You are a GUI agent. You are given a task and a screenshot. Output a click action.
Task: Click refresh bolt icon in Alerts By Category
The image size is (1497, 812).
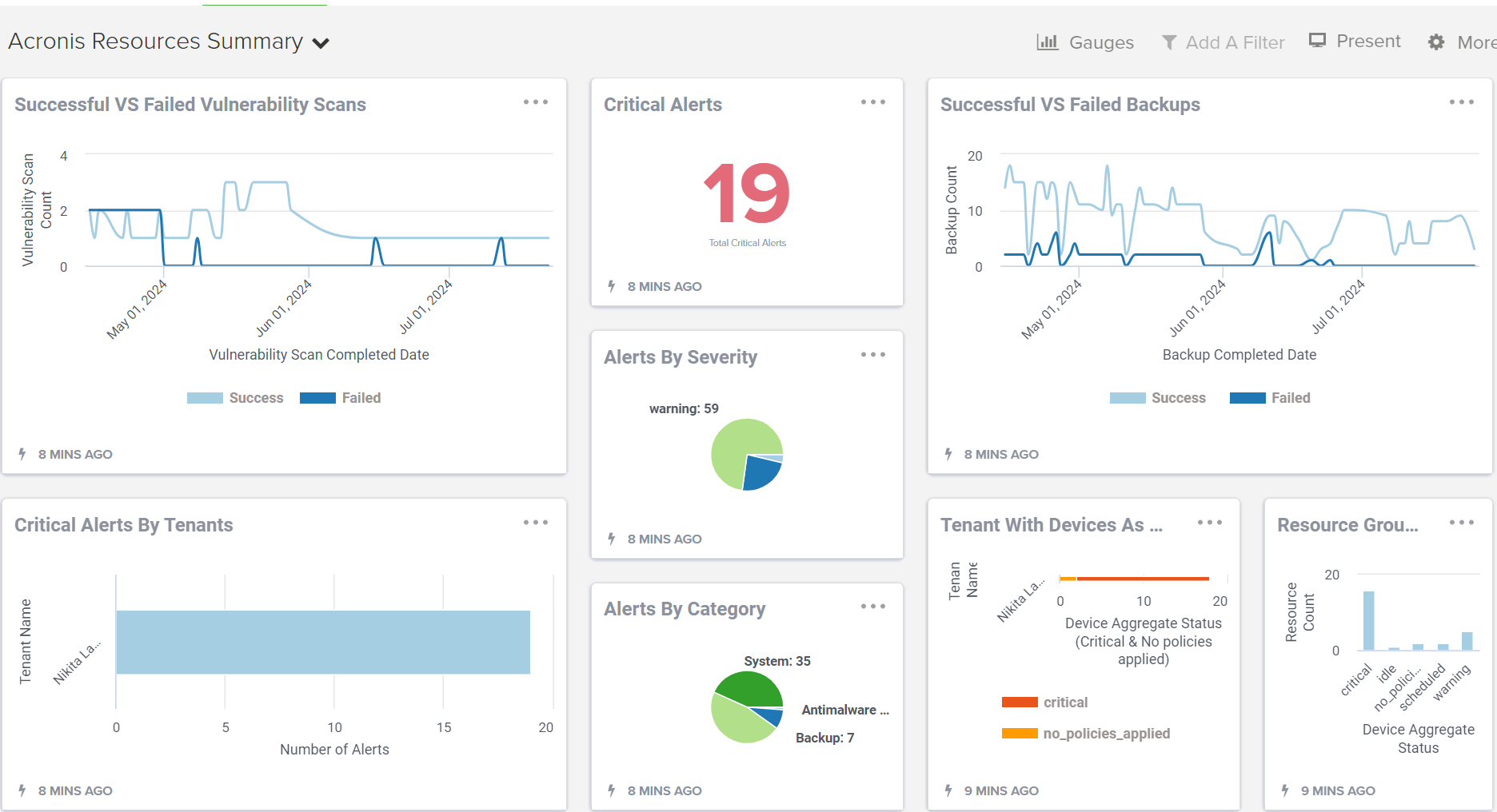tap(612, 790)
